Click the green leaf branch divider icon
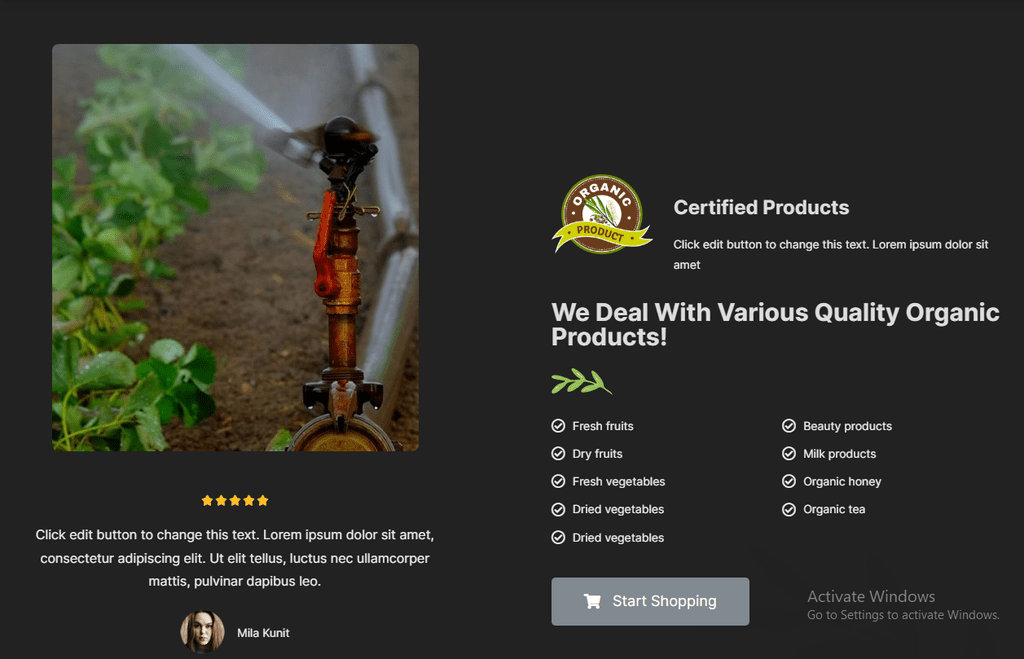Screen dimensions: 1024x659 (x=581, y=381)
